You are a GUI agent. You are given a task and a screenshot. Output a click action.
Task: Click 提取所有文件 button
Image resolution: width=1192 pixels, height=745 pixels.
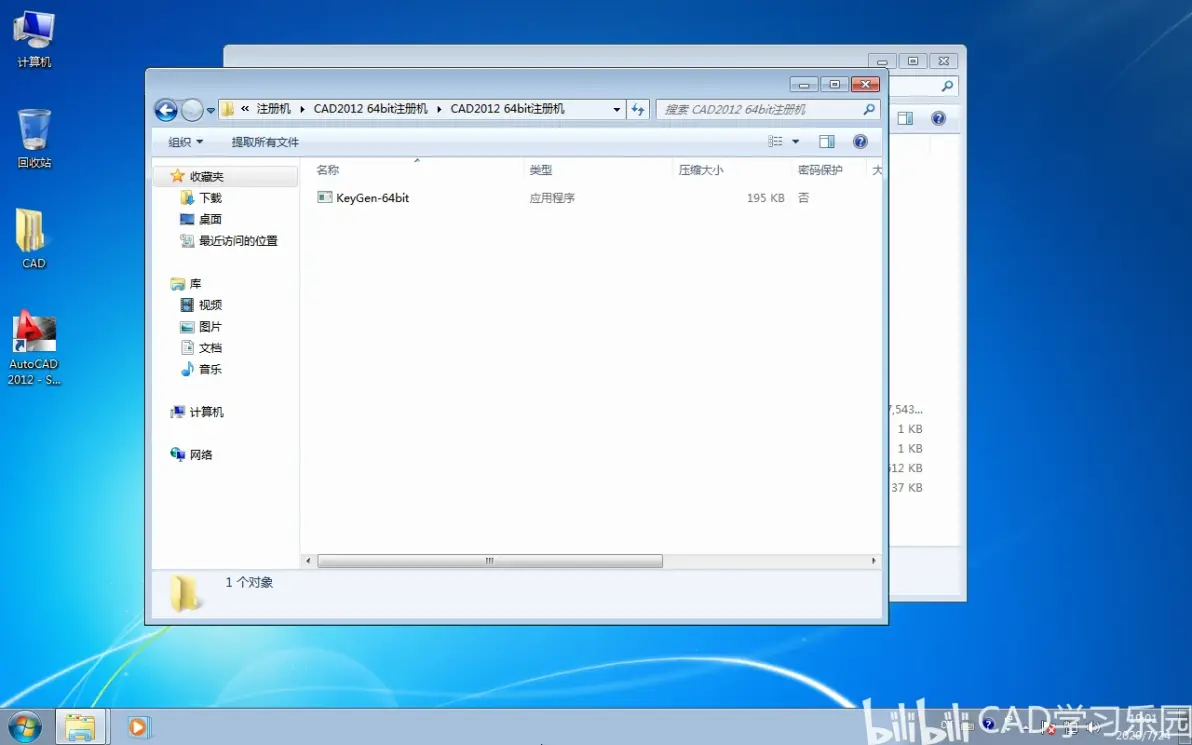tap(265, 141)
